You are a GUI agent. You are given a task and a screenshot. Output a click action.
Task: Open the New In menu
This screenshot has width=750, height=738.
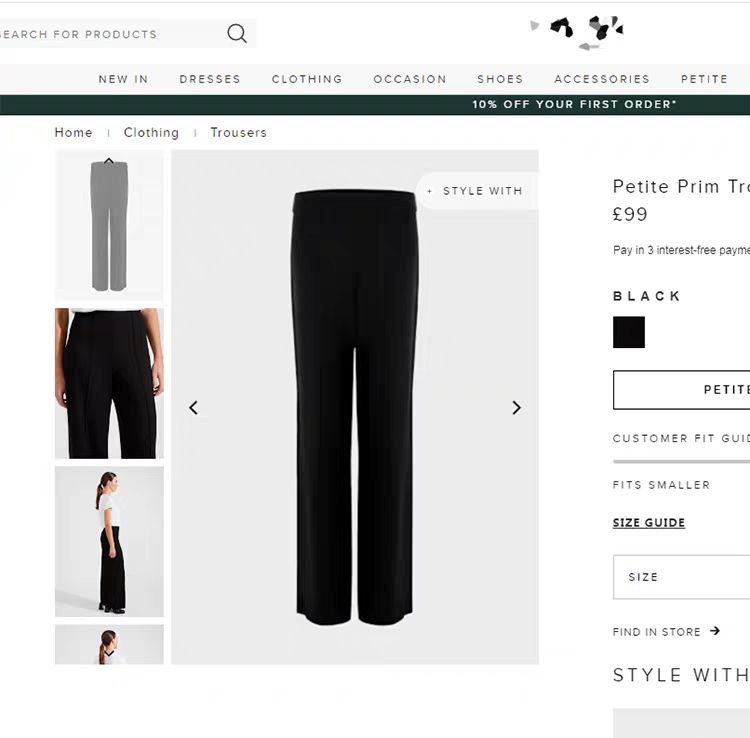pyautogui.click(x=123, y=79)
